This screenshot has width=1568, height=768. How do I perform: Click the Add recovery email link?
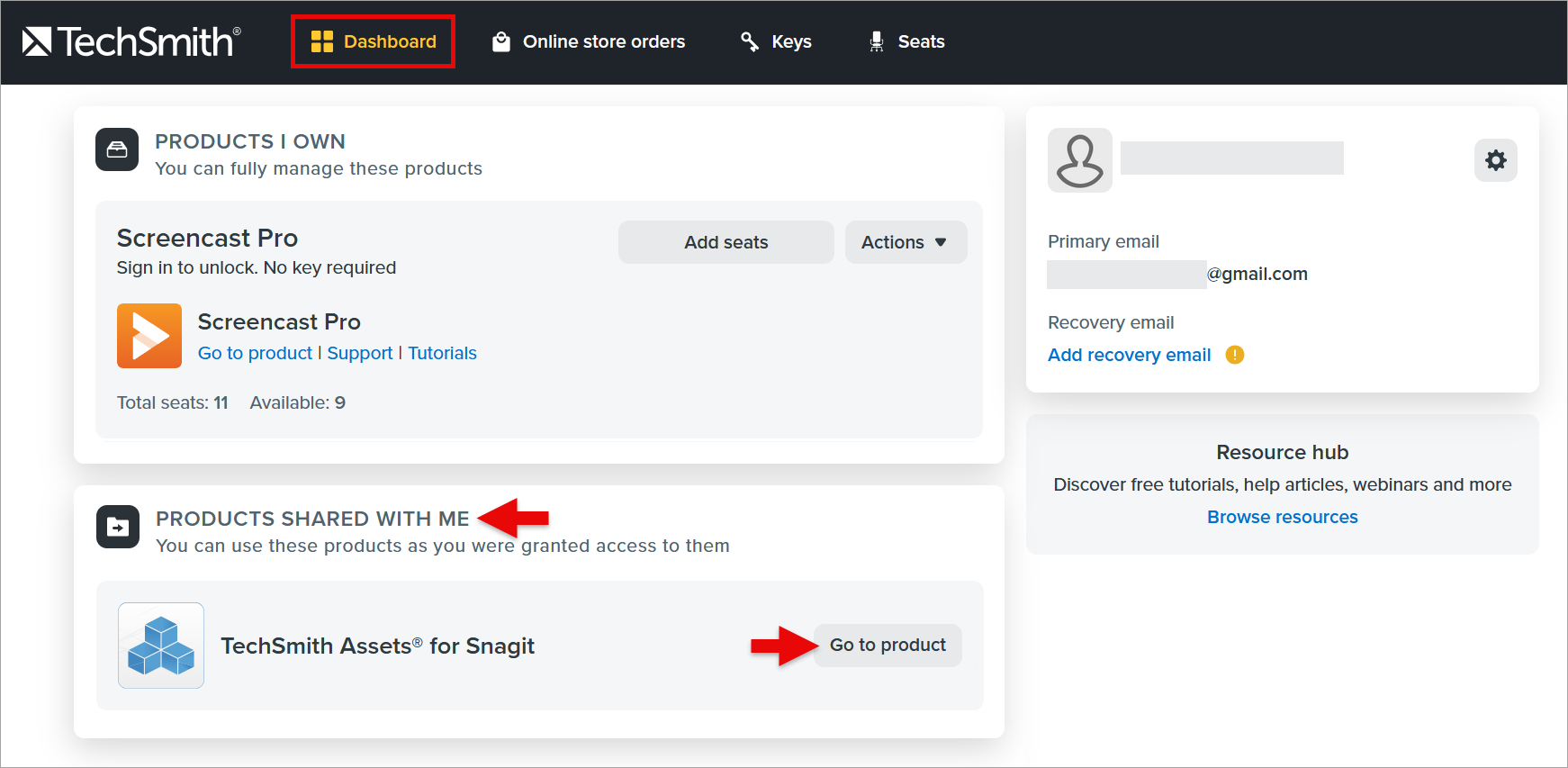[x=1130, y=355]
